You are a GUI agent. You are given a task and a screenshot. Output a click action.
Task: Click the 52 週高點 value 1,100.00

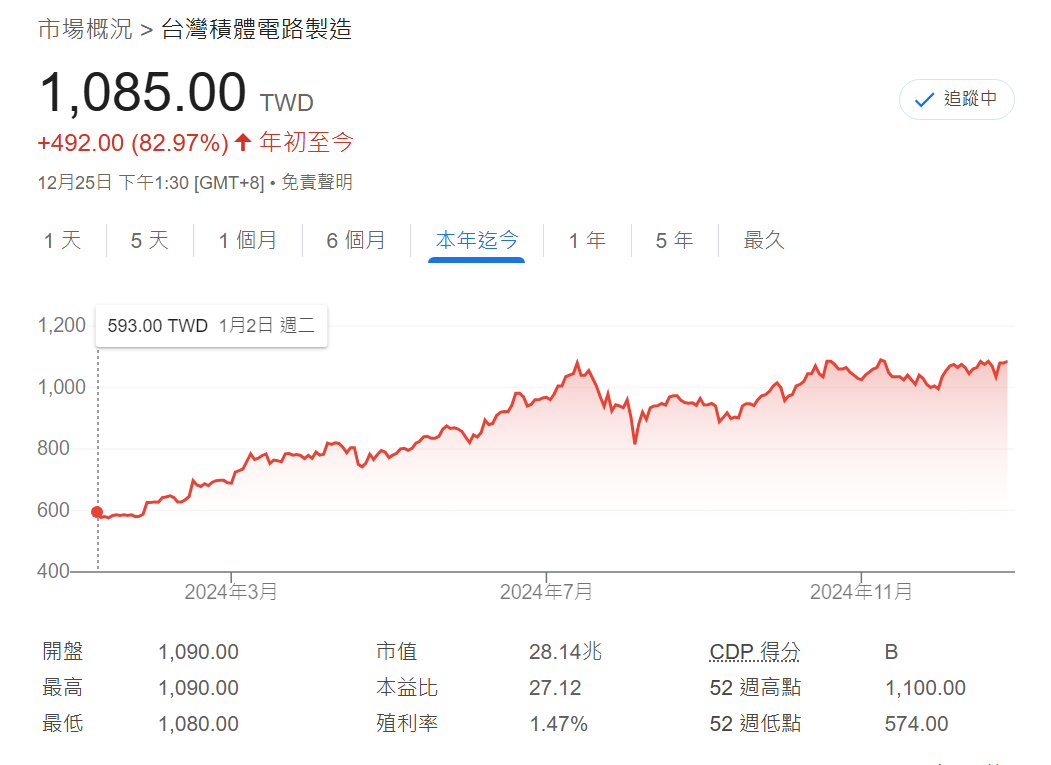point(925,688)
